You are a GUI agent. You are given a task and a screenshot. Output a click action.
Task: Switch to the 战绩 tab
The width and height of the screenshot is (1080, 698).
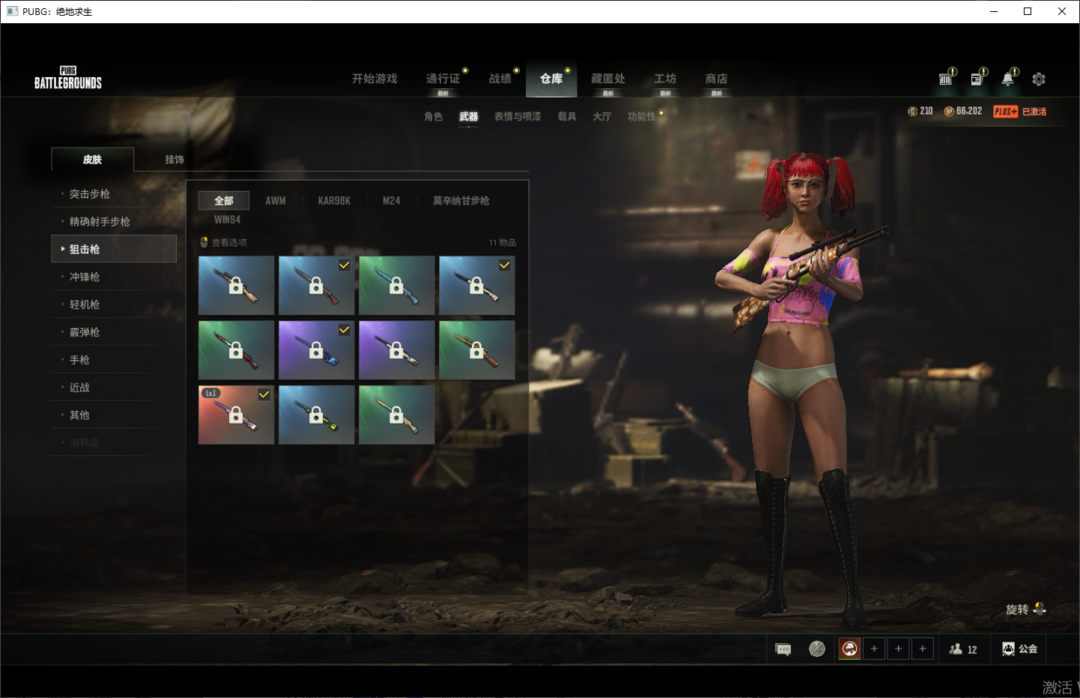(500, 79)
